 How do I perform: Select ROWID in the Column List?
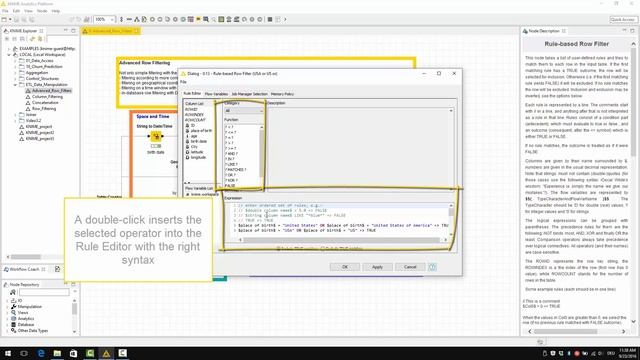point(191,109)
